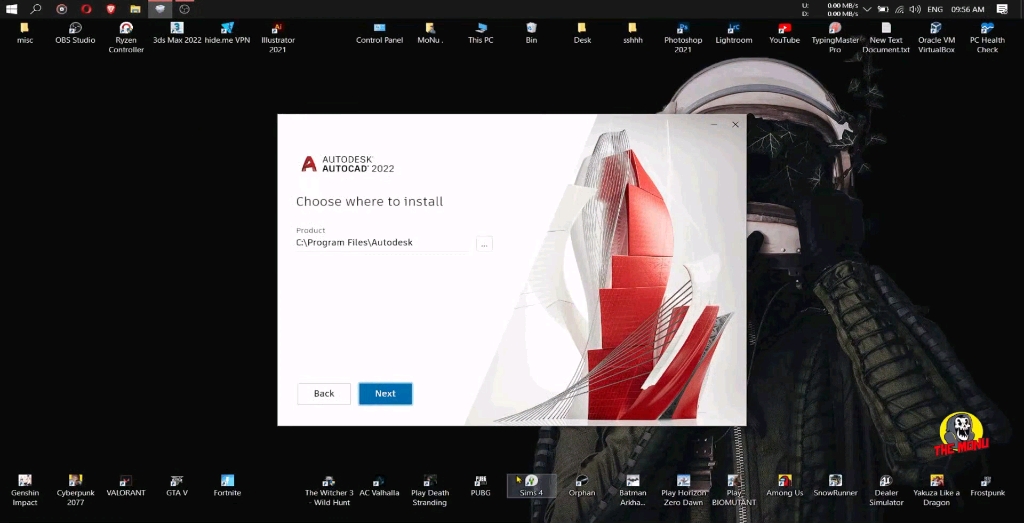The height and width of the screenshot is (523, 1024).
Task: Select the Cyberpunk 2077 desktop icon
Action: (75, 490)
